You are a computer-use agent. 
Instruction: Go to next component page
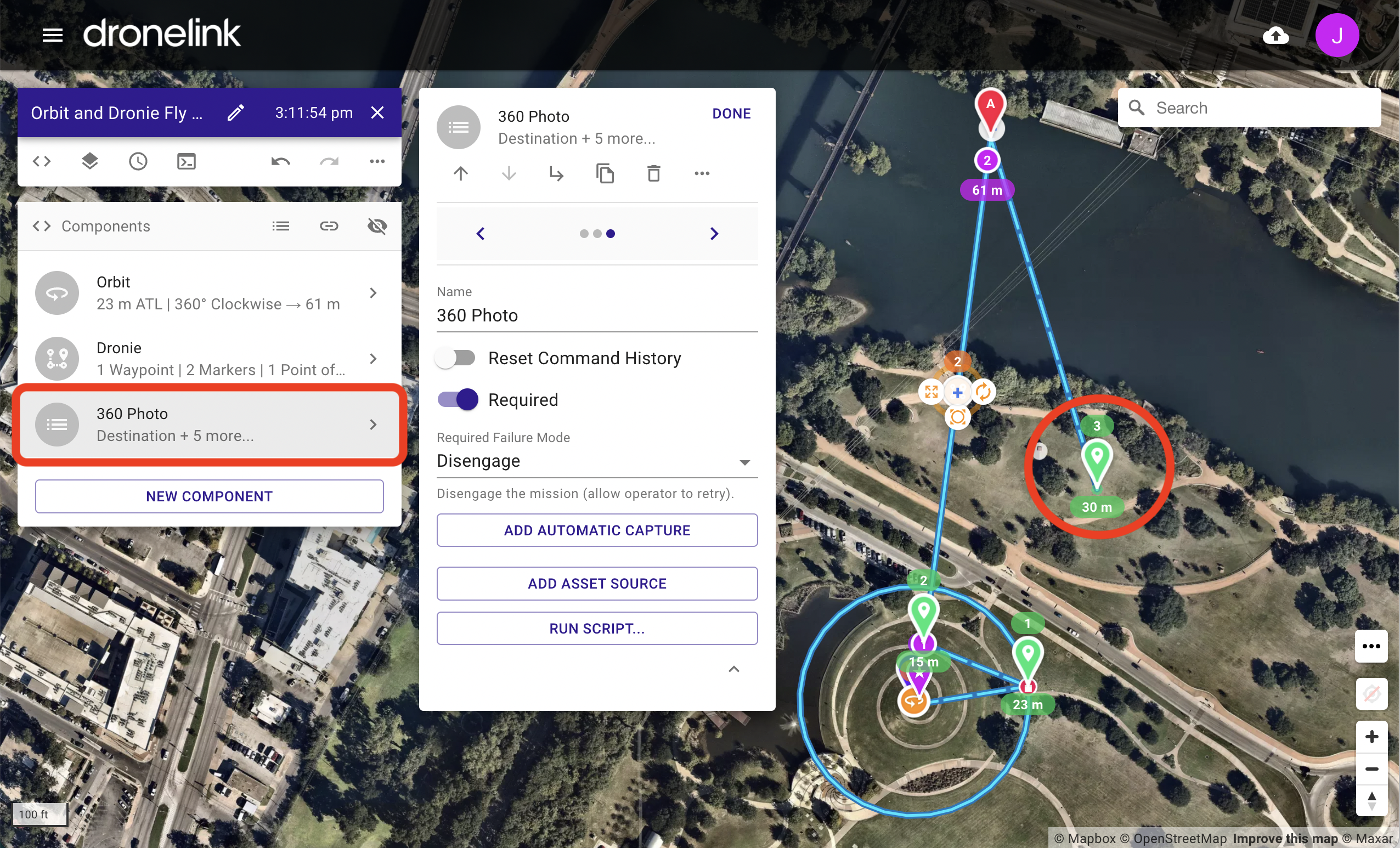click(714, 234)
